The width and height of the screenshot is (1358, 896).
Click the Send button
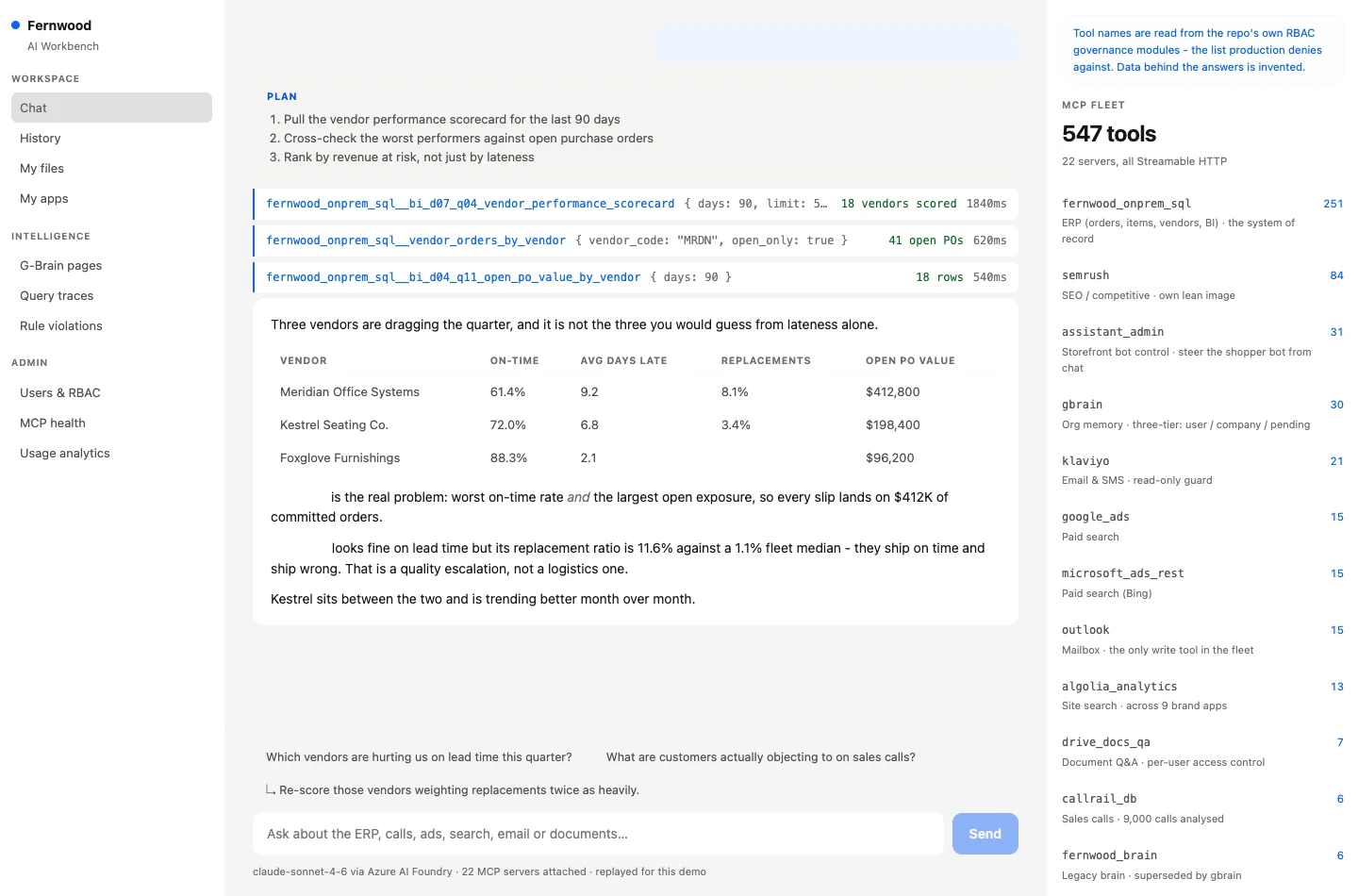point(985,834)
